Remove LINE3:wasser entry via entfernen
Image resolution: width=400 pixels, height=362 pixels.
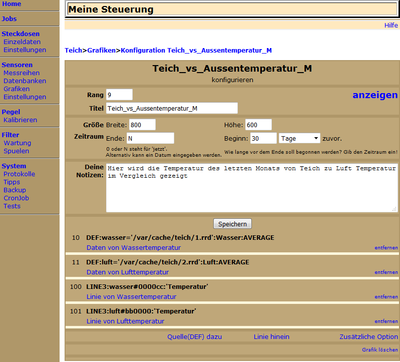pos(386,297)
